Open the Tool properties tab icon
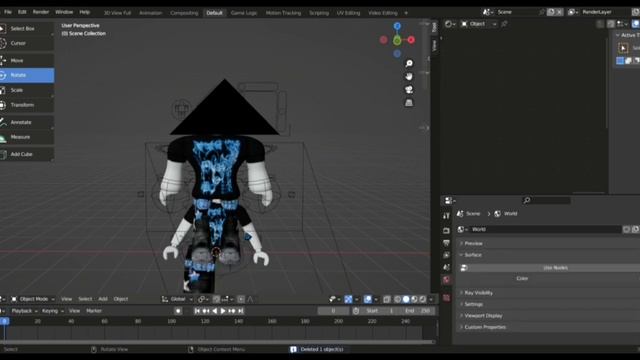Image resolution: width=640 pixels, height=360 pixels. [446, 216]
